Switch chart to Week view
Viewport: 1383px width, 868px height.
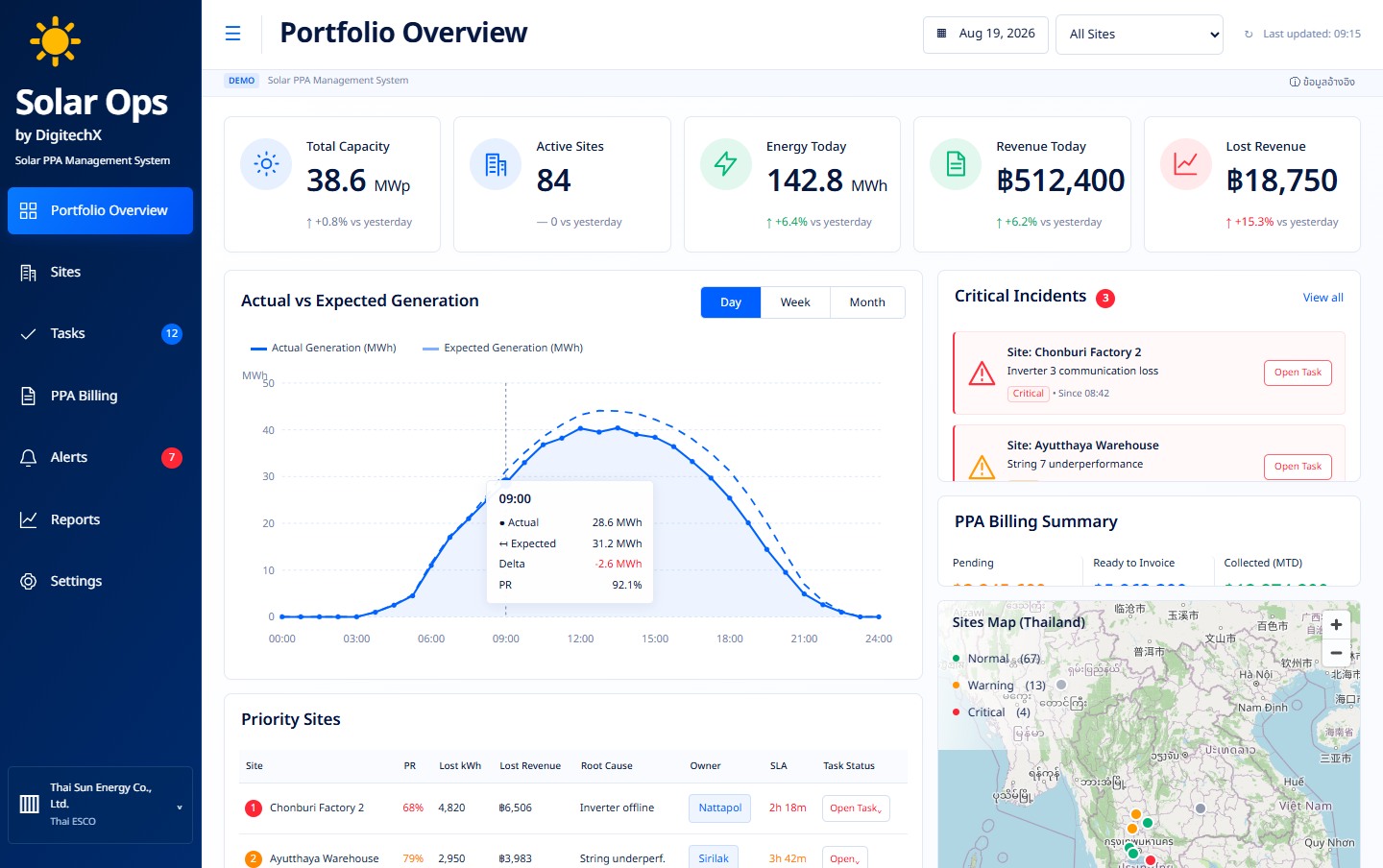click(795, 302)
